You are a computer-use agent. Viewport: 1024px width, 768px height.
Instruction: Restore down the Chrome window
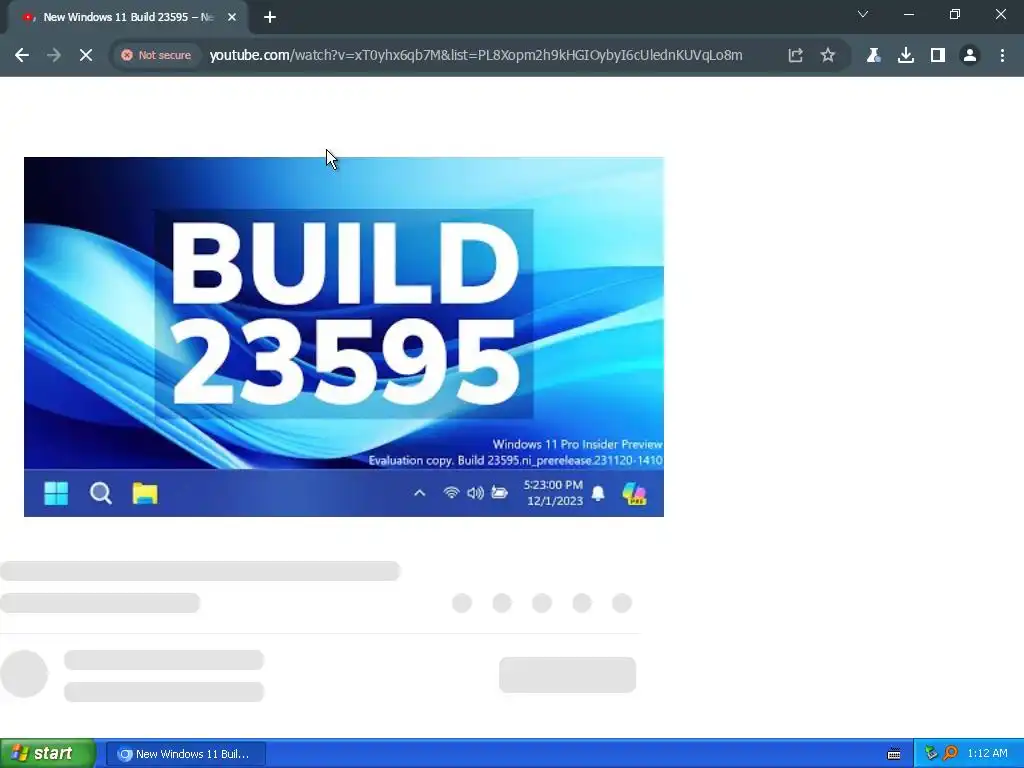point(955,14)
